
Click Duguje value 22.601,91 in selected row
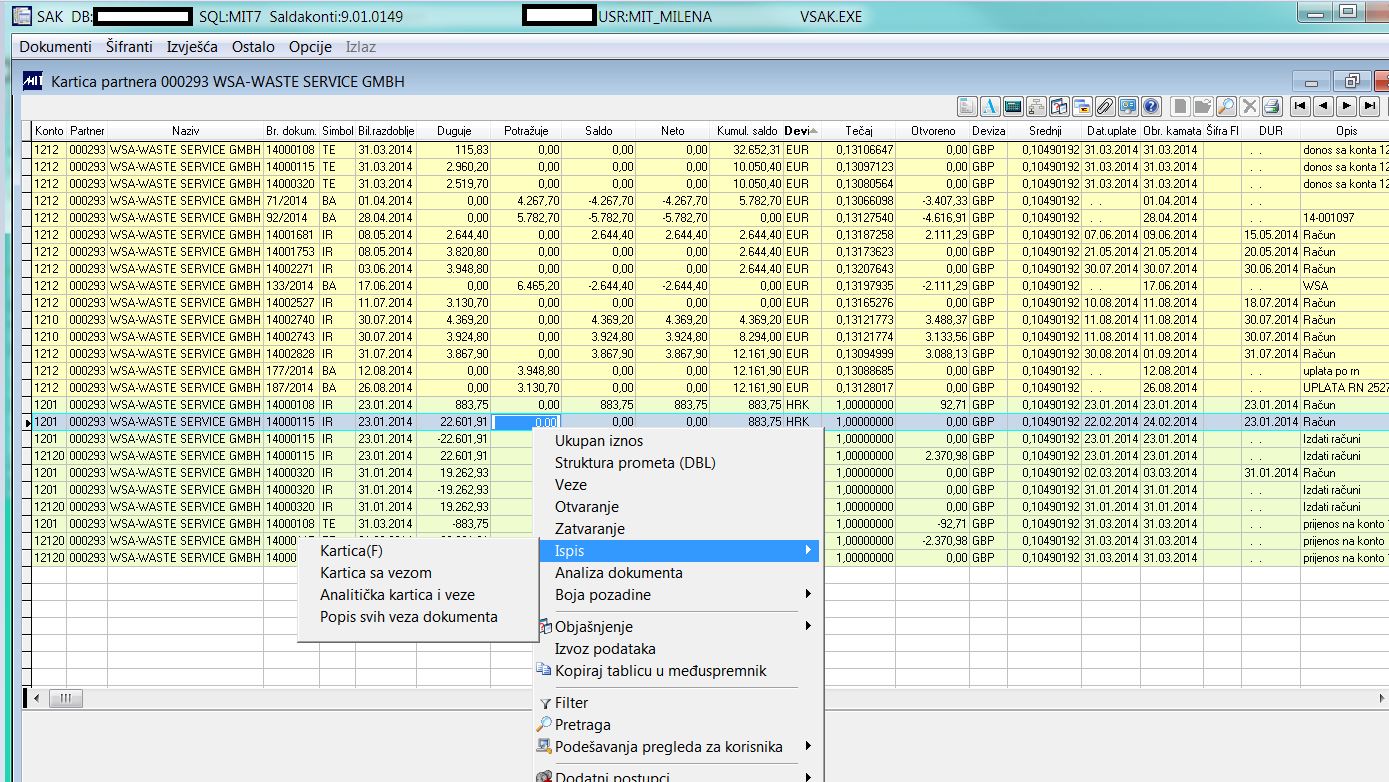454,422
